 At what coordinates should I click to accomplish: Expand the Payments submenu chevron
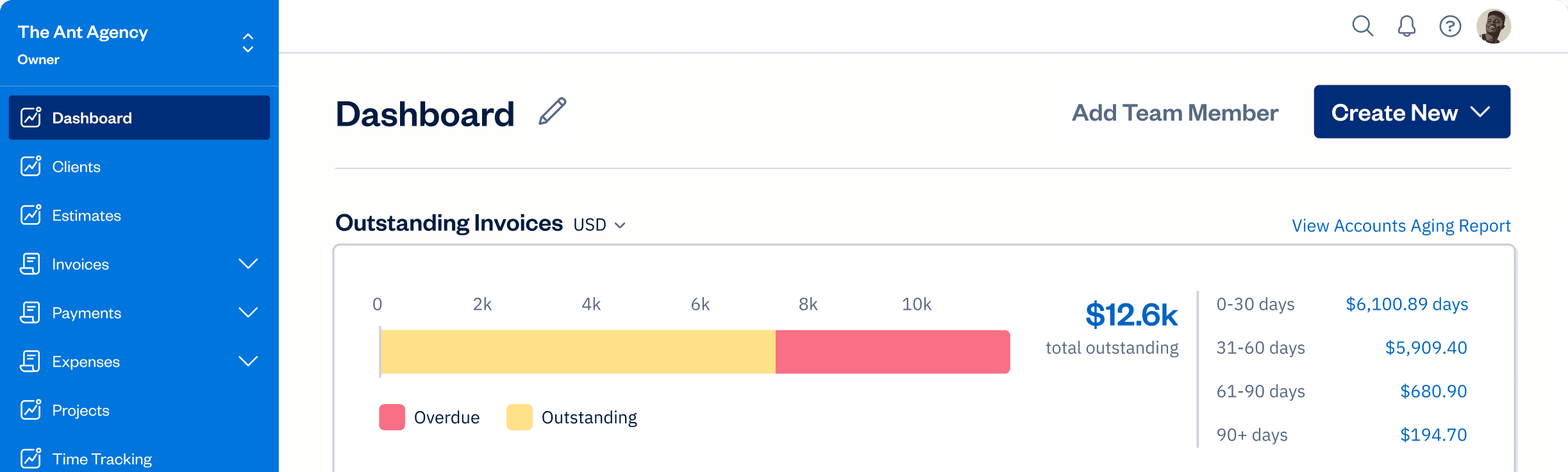248,312
